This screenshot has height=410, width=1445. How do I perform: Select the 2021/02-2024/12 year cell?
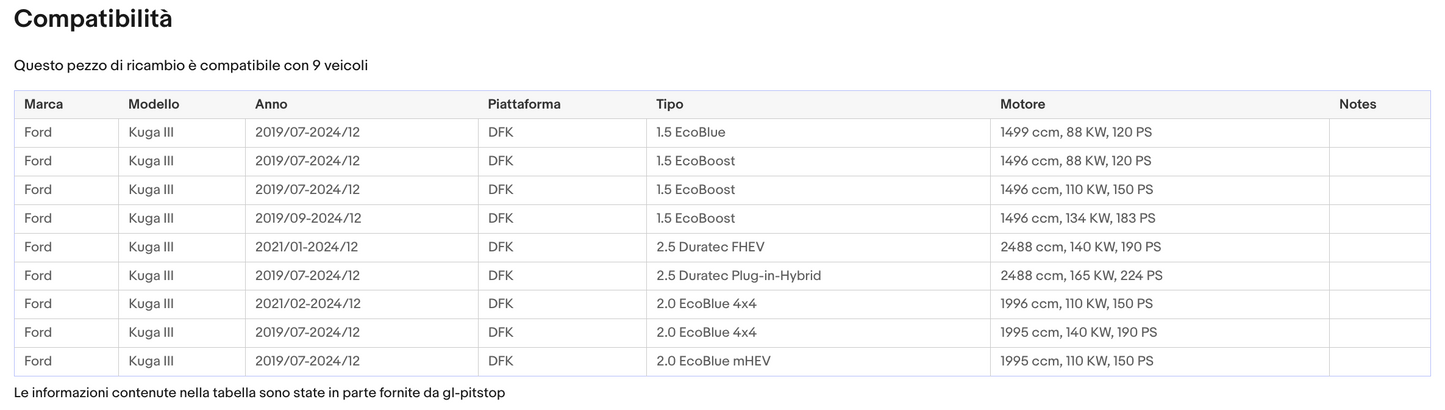308,304
